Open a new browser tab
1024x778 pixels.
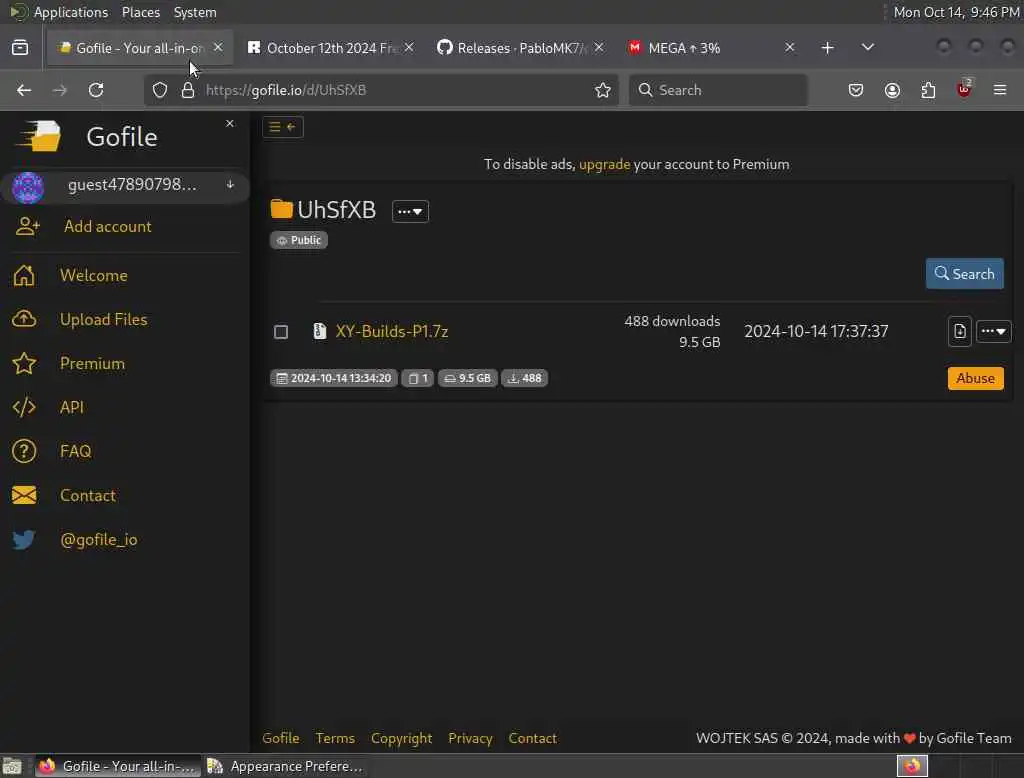point(827,48)
